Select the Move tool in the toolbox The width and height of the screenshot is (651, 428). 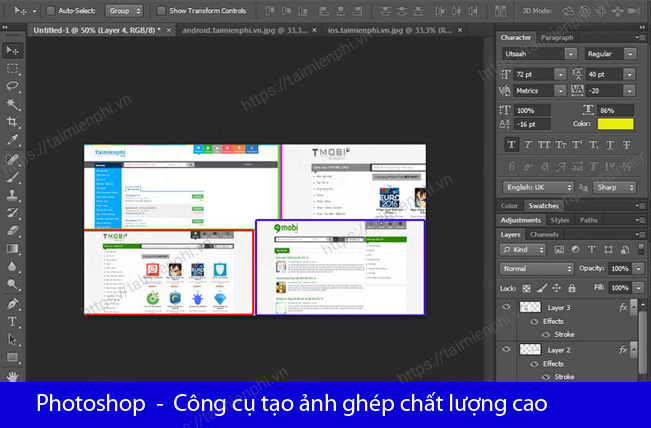click(x=12, y=50)
